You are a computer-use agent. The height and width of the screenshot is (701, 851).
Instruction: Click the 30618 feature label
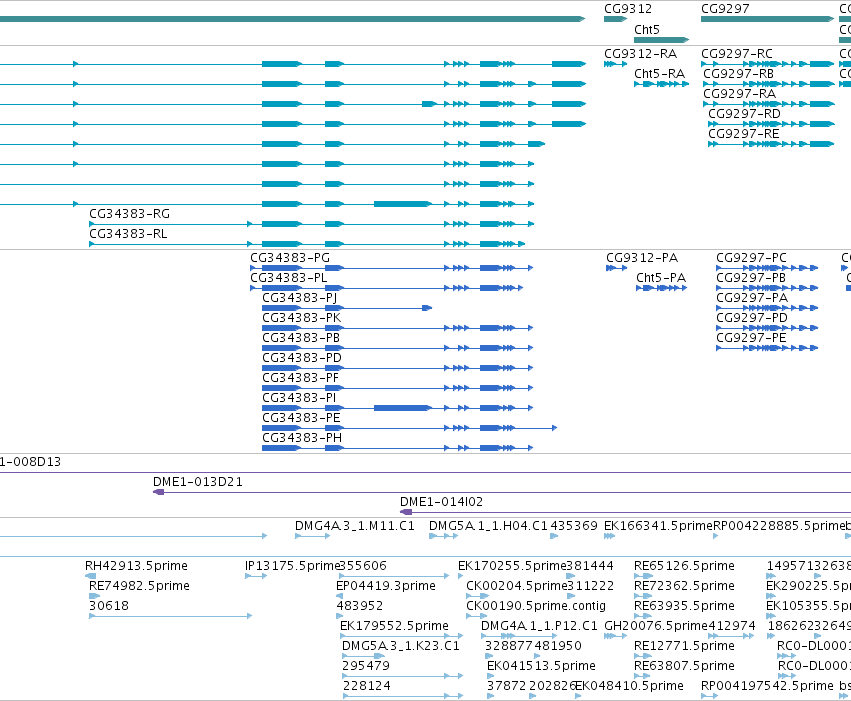pos(109,606)
